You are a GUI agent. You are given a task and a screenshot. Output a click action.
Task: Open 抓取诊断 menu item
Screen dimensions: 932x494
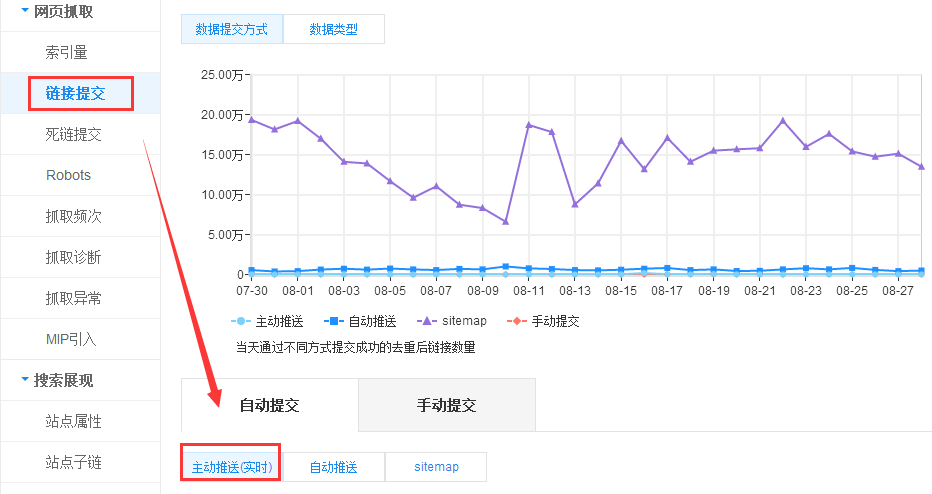coord(73,257)
